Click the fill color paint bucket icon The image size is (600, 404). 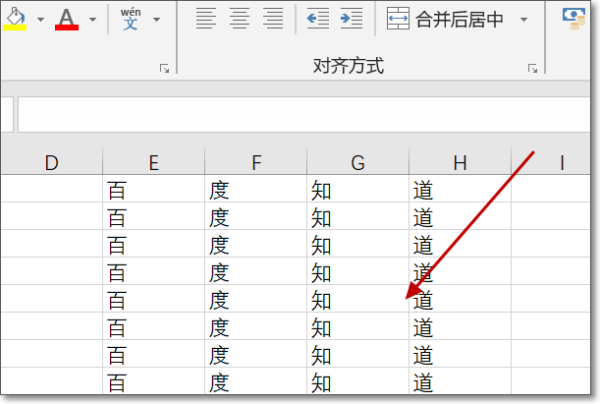point(14,19)
